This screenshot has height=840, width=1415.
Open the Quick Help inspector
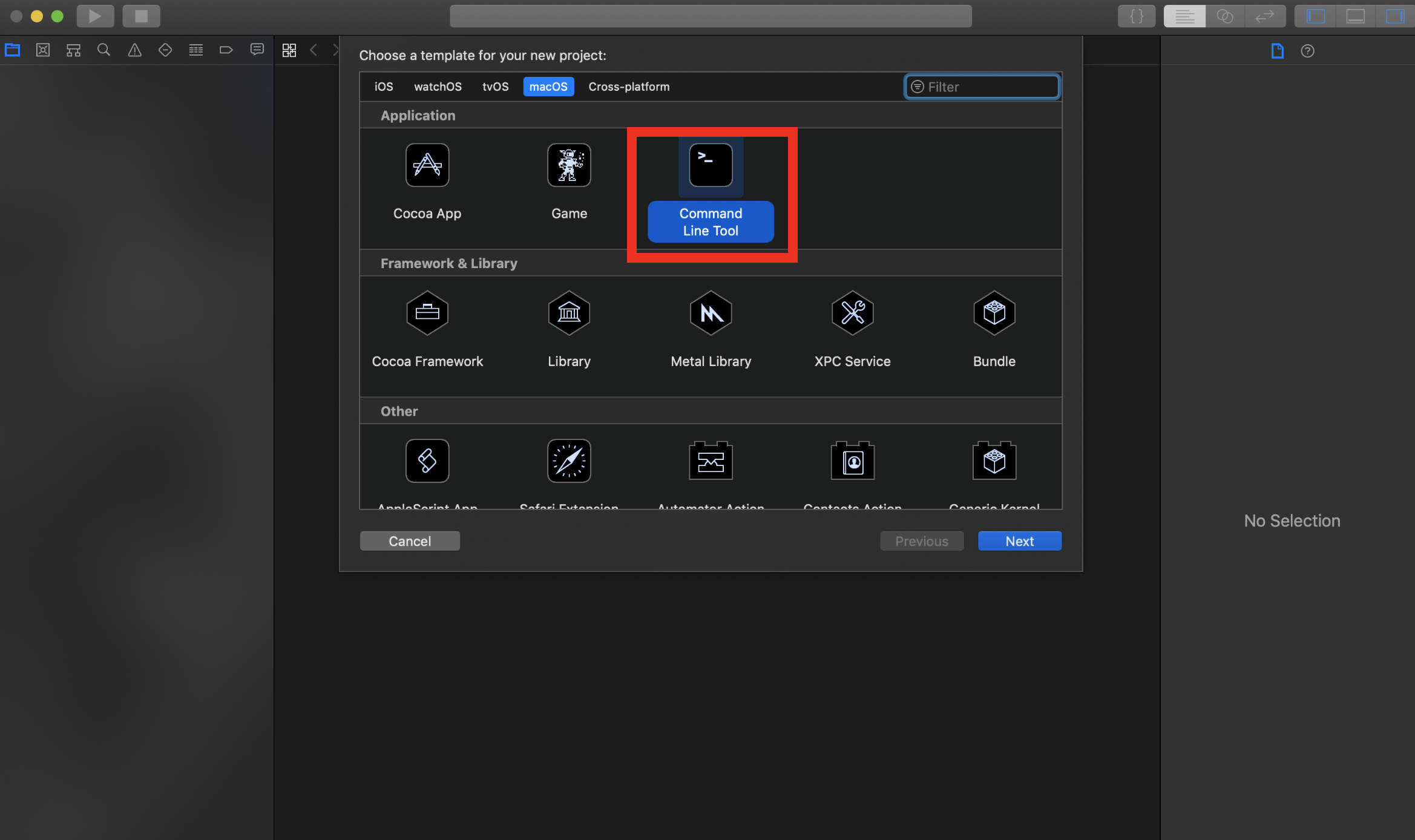point(1308,51)
